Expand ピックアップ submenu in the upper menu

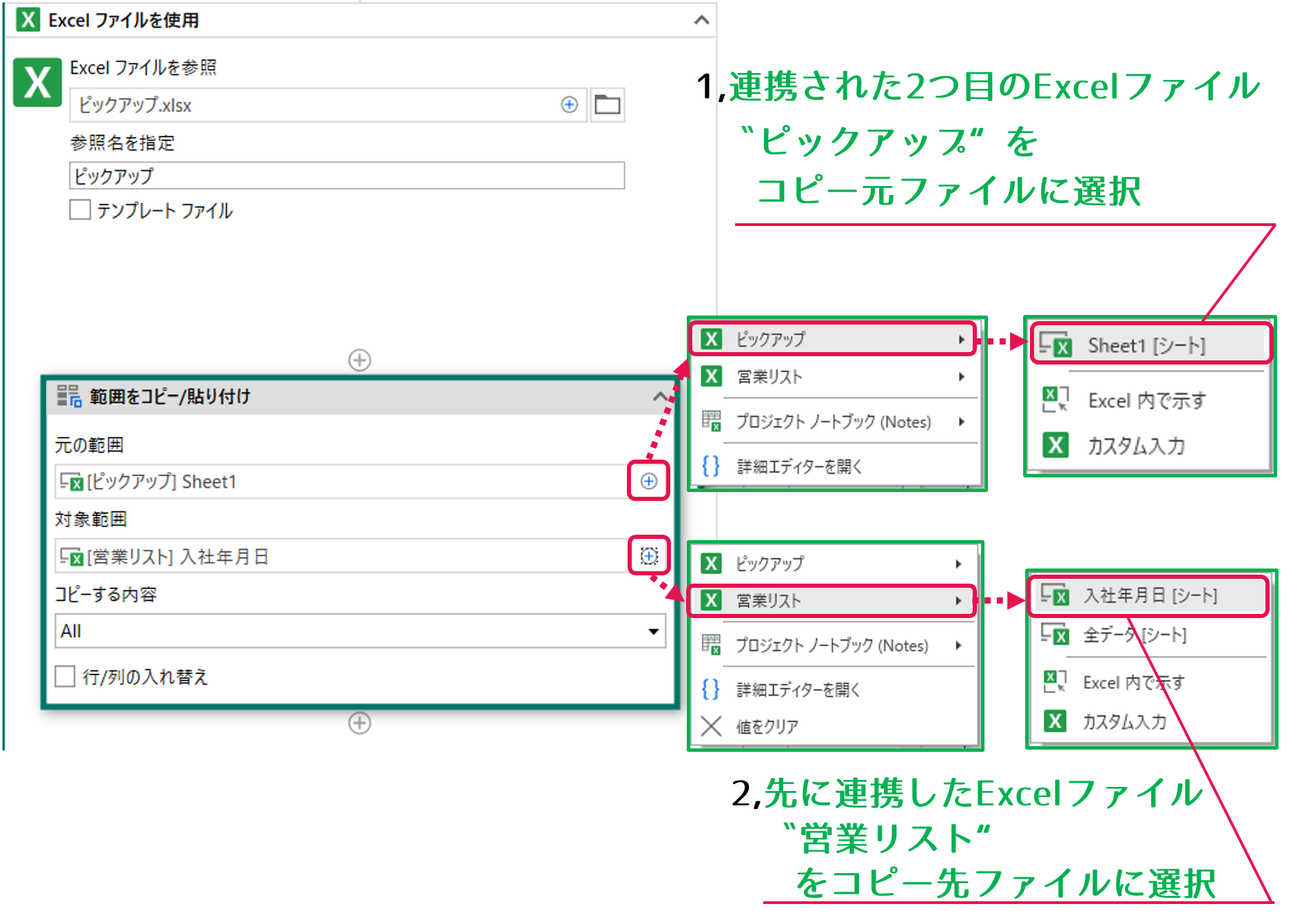pyautogui.click(x=833, y=339)
